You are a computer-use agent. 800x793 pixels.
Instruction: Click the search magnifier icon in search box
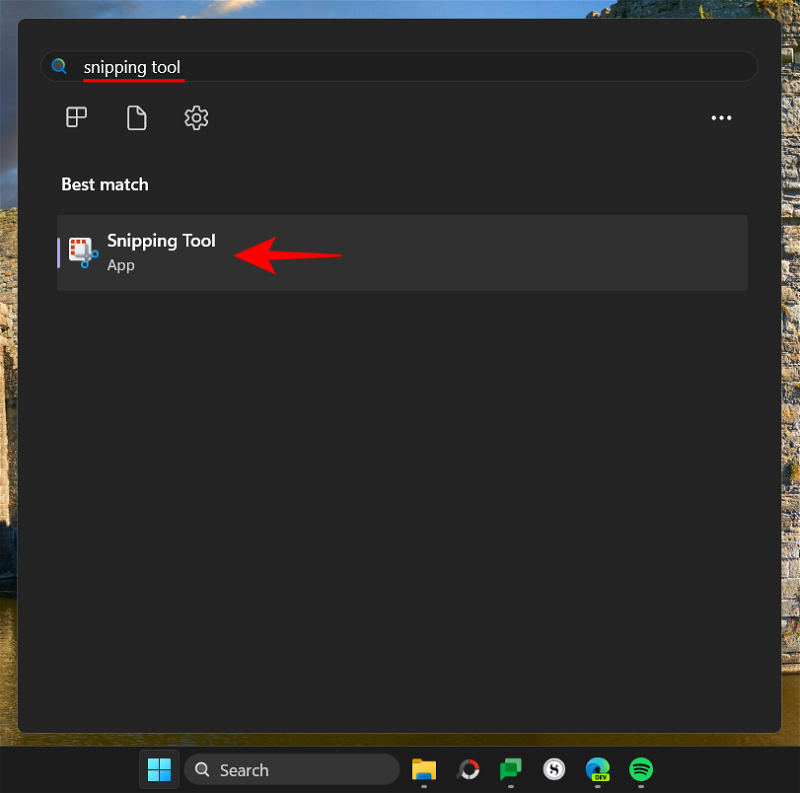[x=59, y=66]
